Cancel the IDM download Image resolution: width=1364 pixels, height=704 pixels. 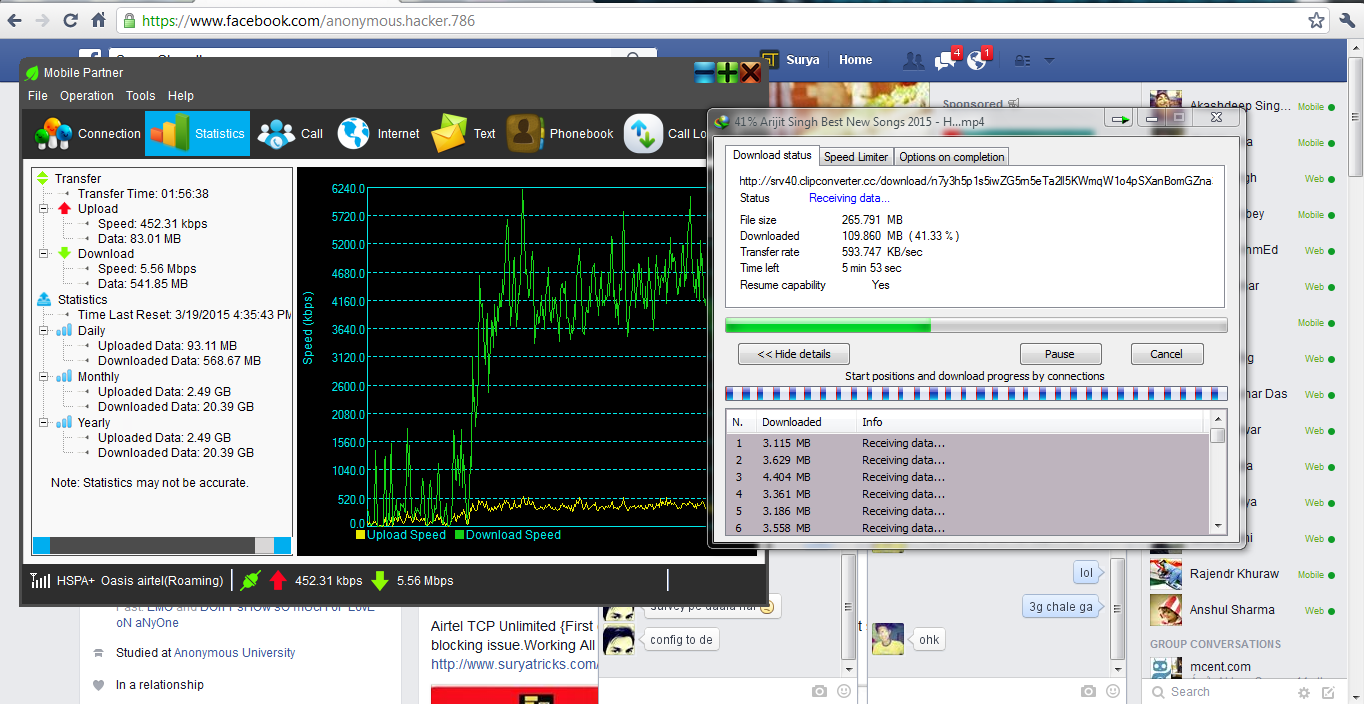[1166, 354]
